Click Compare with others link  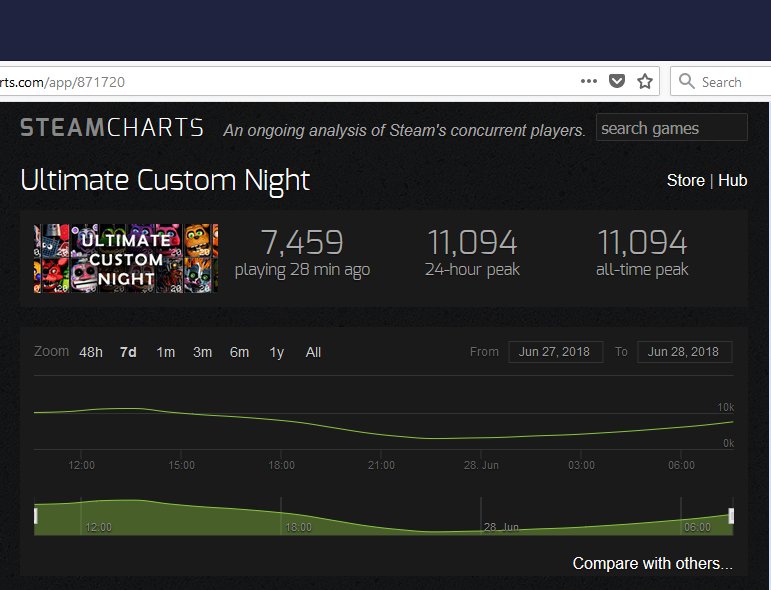(x=652, y=563)
